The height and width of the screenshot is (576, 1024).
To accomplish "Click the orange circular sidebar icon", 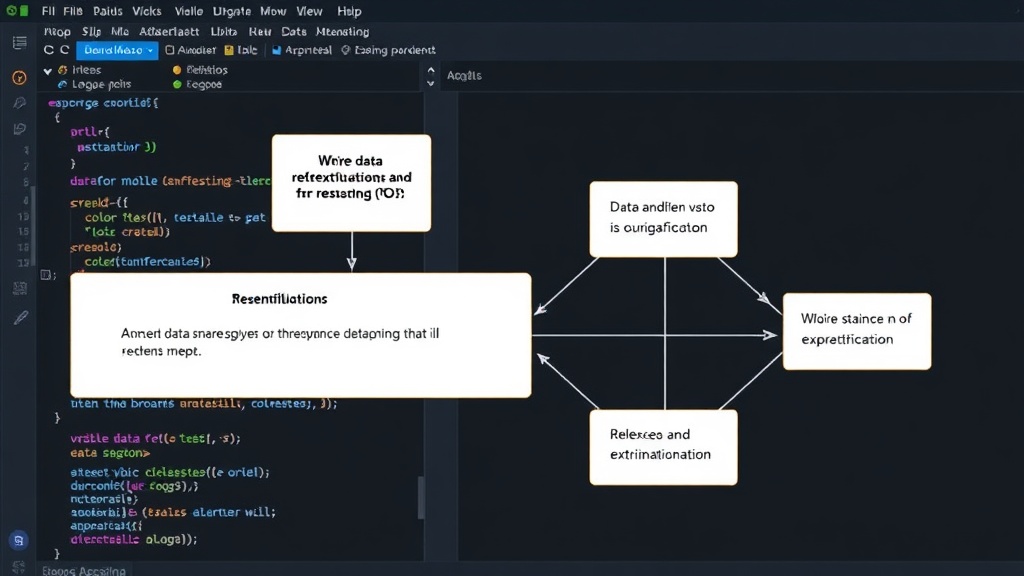I will [x=20, y=78].
